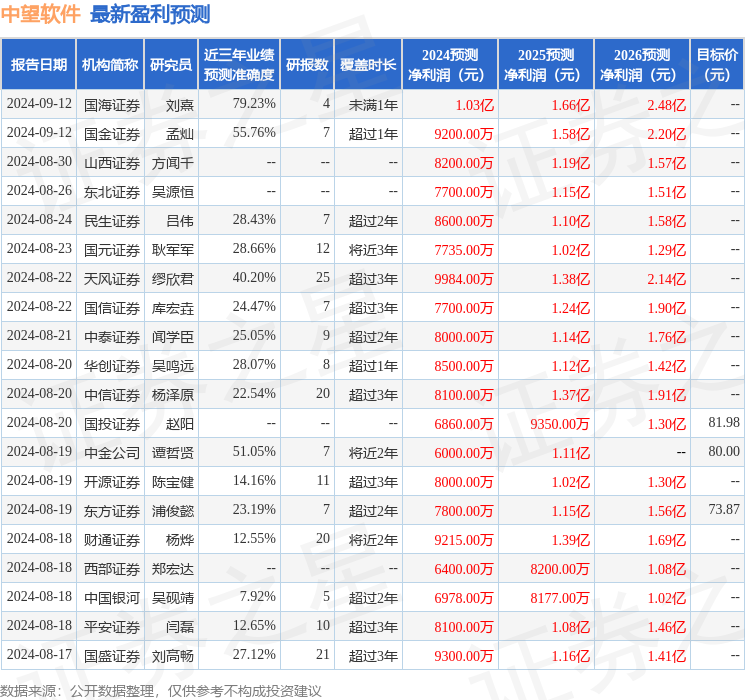Click researcher name 赵阳
The height and width of the screenshot is (700, 745).
pyautogui.click(x=180, y=424)
